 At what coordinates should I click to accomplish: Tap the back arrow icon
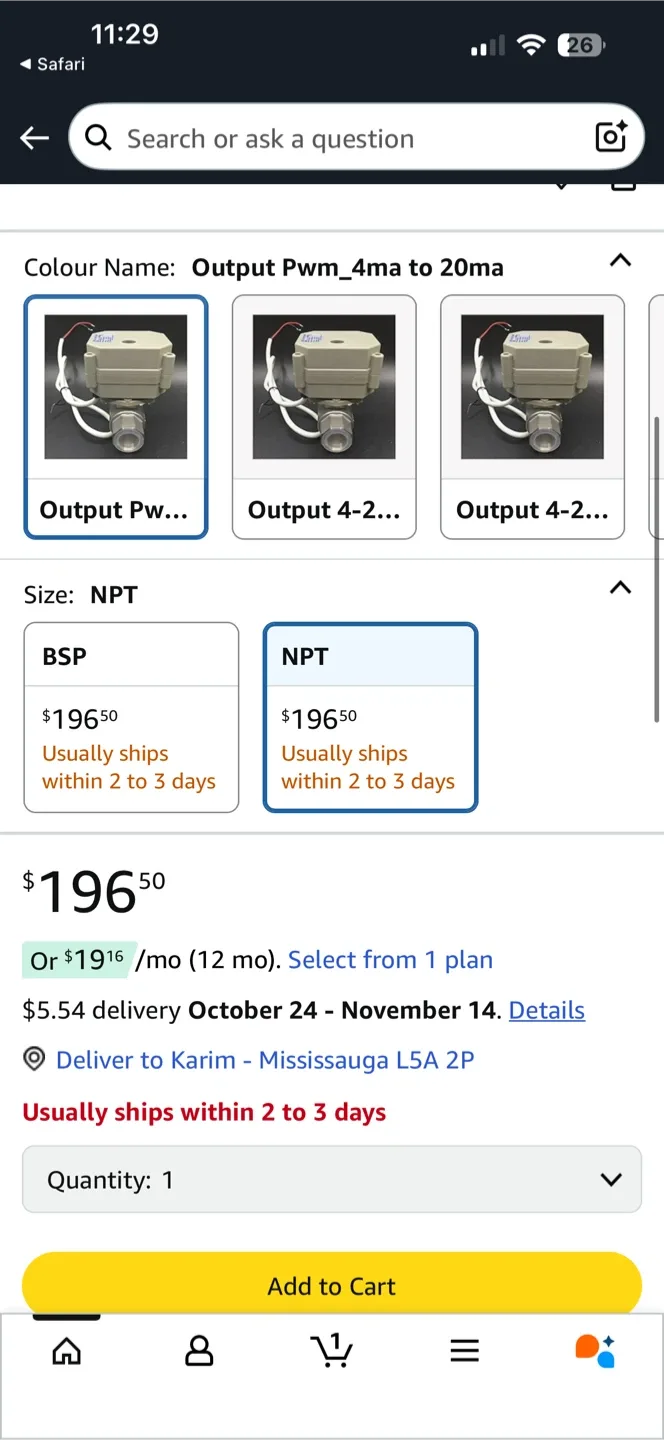(x=35, y=138)
